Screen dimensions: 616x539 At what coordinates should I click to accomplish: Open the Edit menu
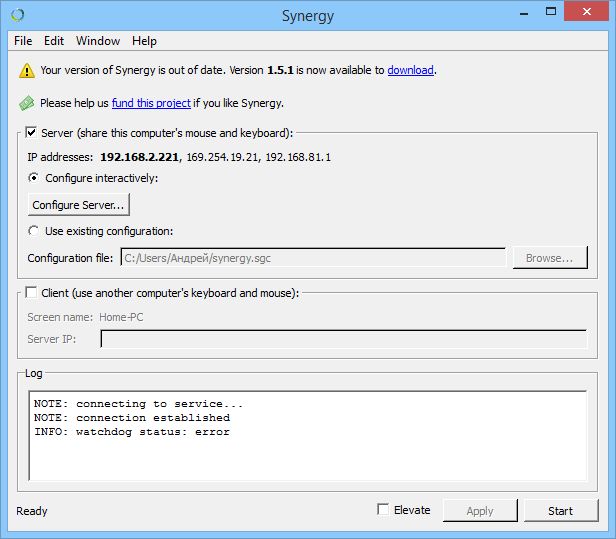pos(54,41)
